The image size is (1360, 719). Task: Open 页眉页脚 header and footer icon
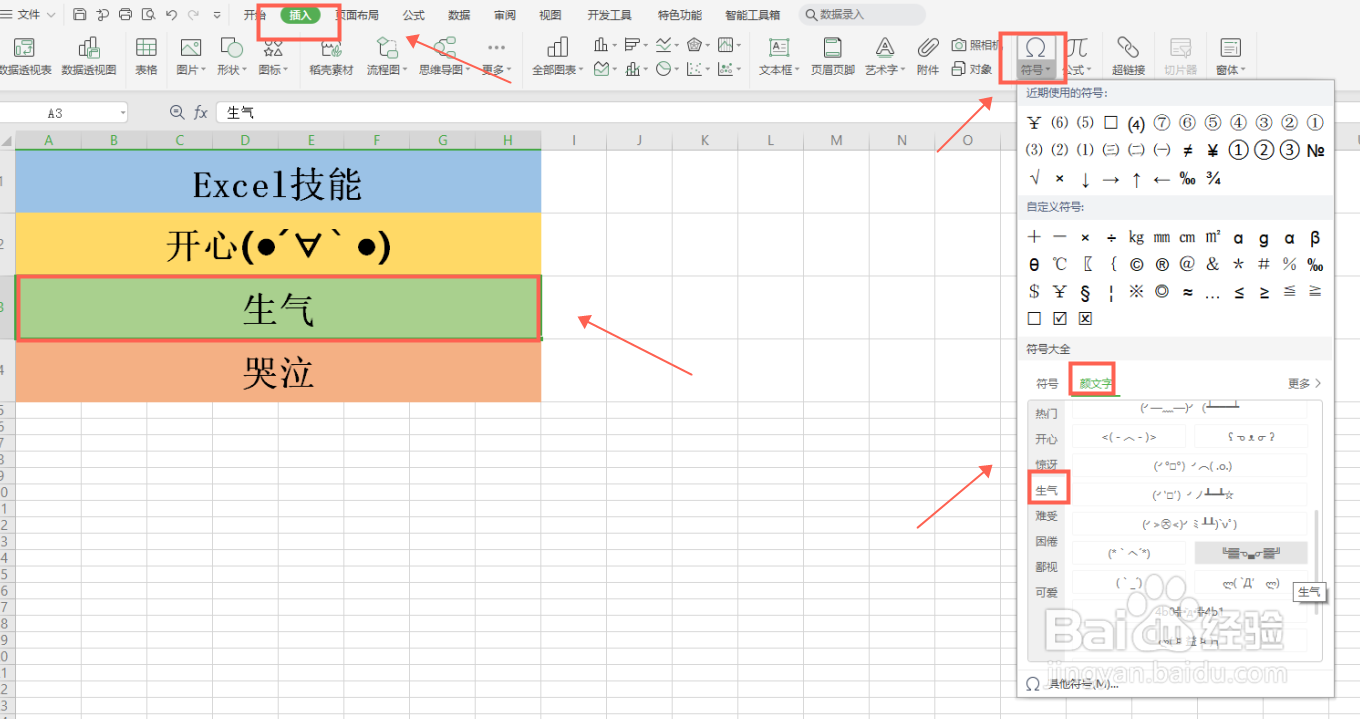[832, 55]
